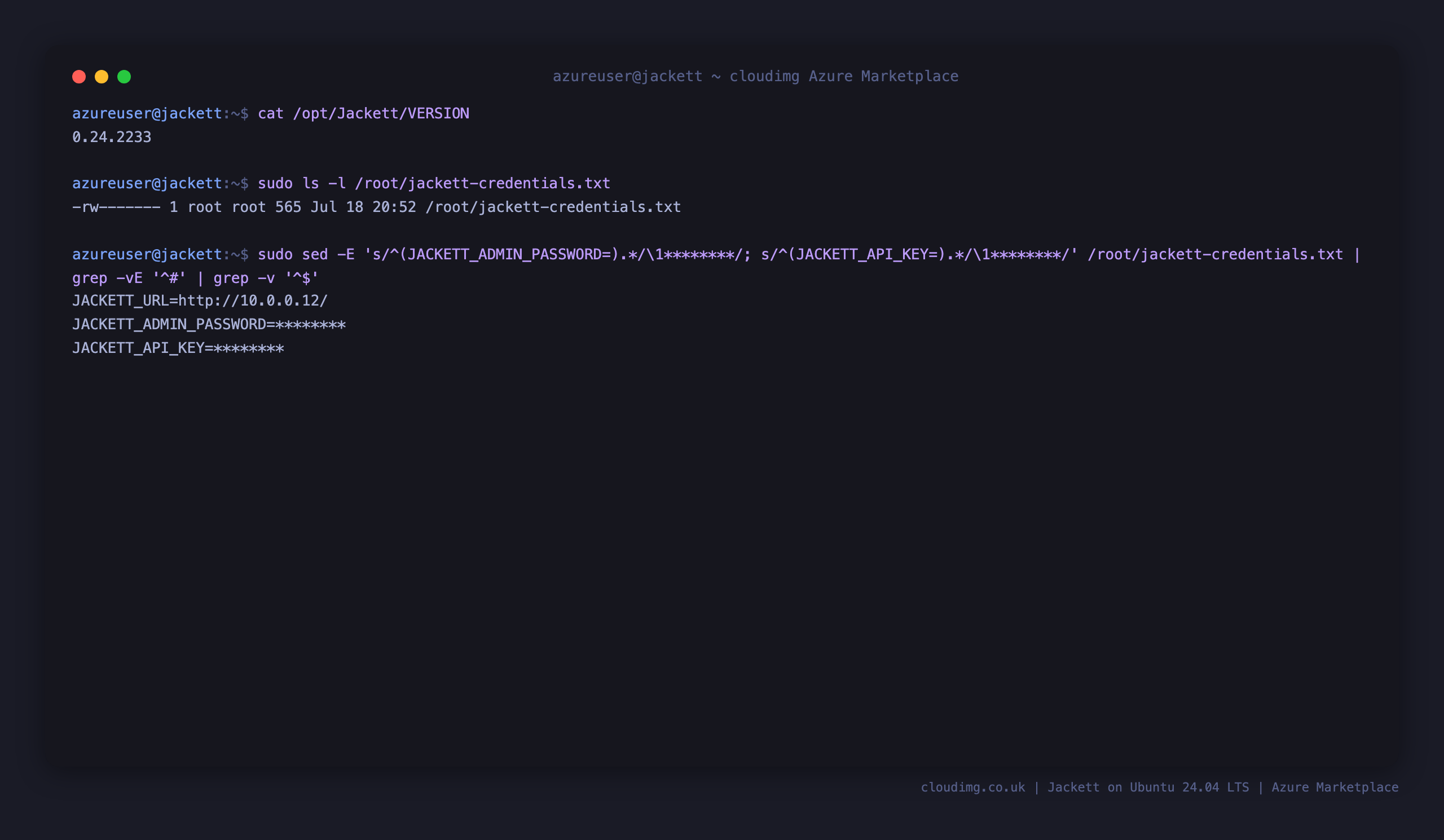Click the 'grep -vE' continuation line

click(195, 278)
